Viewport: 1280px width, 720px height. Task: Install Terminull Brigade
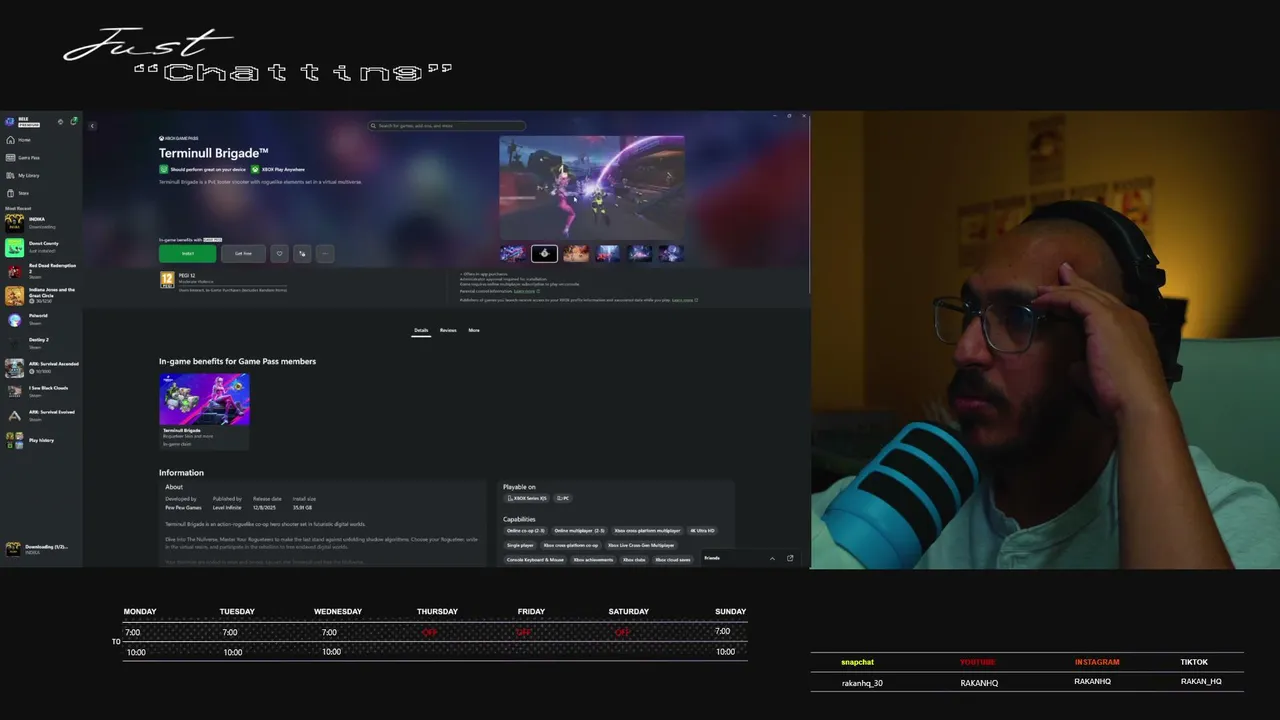187,253
